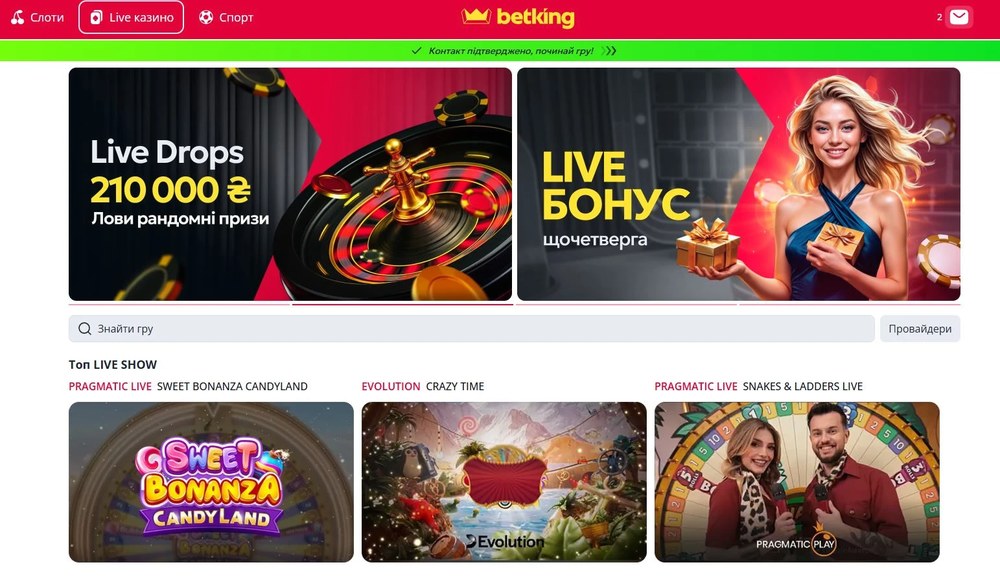1000x580 pixels.
Task: Click the checkmark in confirmation bar
Action: point(416,50)
